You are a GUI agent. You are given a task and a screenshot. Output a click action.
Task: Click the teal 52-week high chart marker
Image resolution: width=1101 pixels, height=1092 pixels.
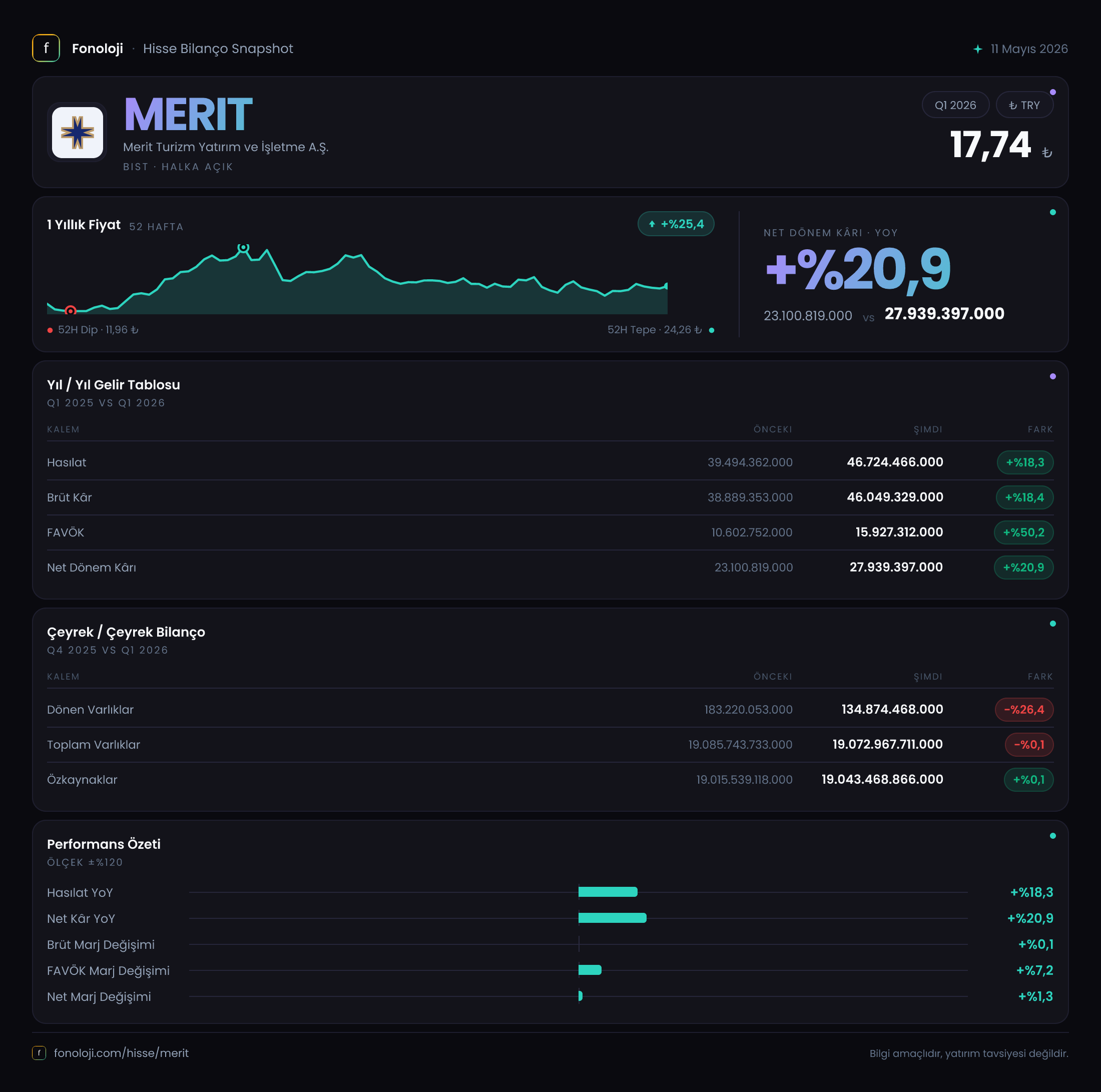243,247
